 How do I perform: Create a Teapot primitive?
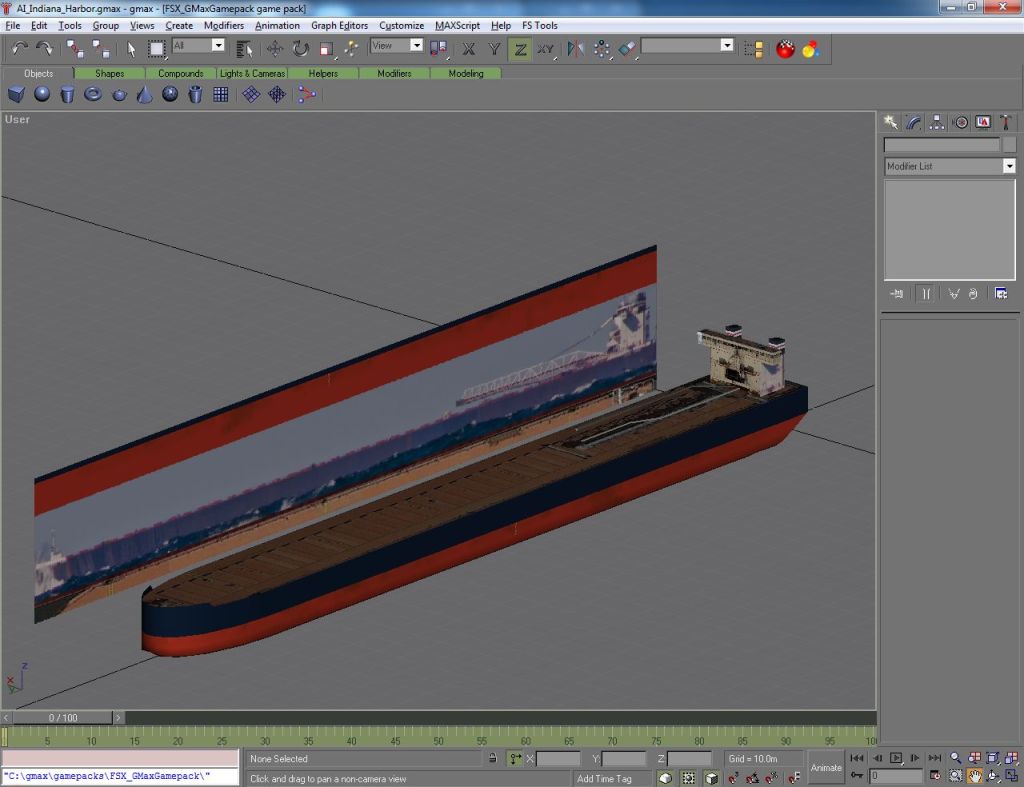(x=119, y=94)
